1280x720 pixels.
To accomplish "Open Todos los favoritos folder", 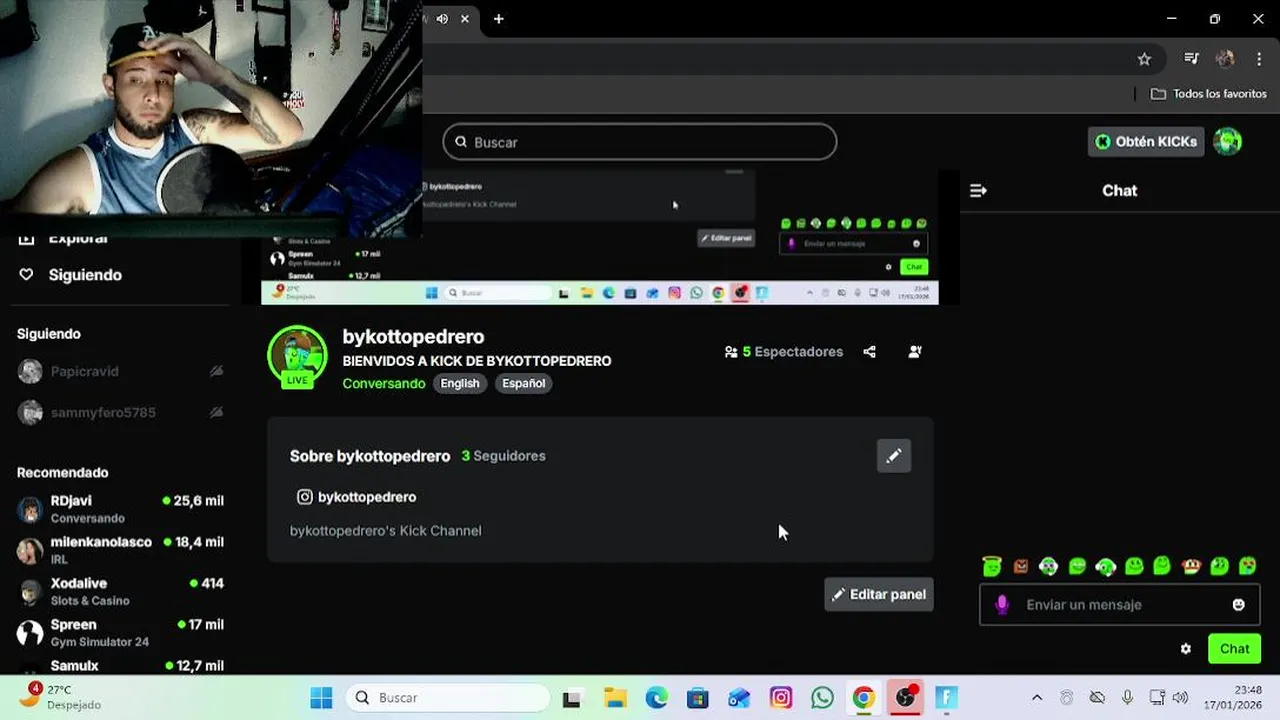I will point(1209,94).
